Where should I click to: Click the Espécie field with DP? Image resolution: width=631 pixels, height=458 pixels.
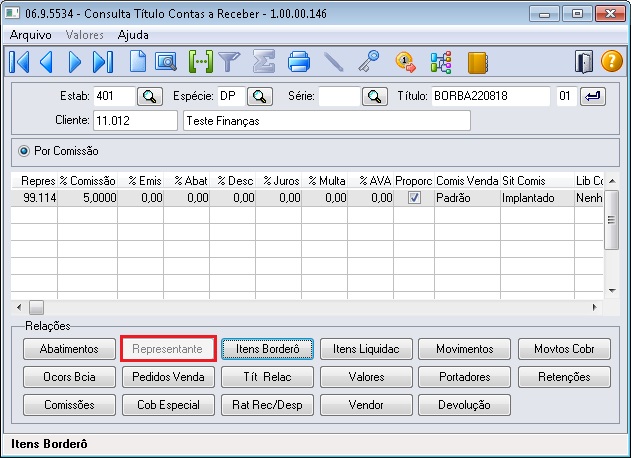click(231, 97)
